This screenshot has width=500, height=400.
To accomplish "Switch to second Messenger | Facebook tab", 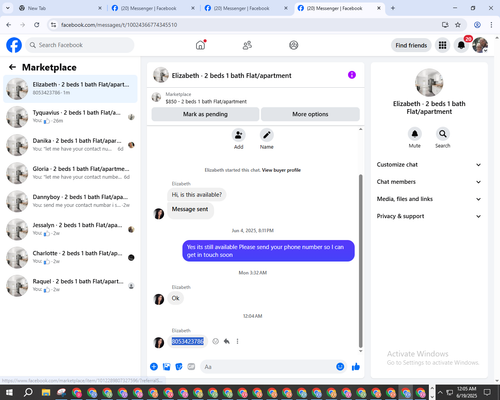I will 246,8.
